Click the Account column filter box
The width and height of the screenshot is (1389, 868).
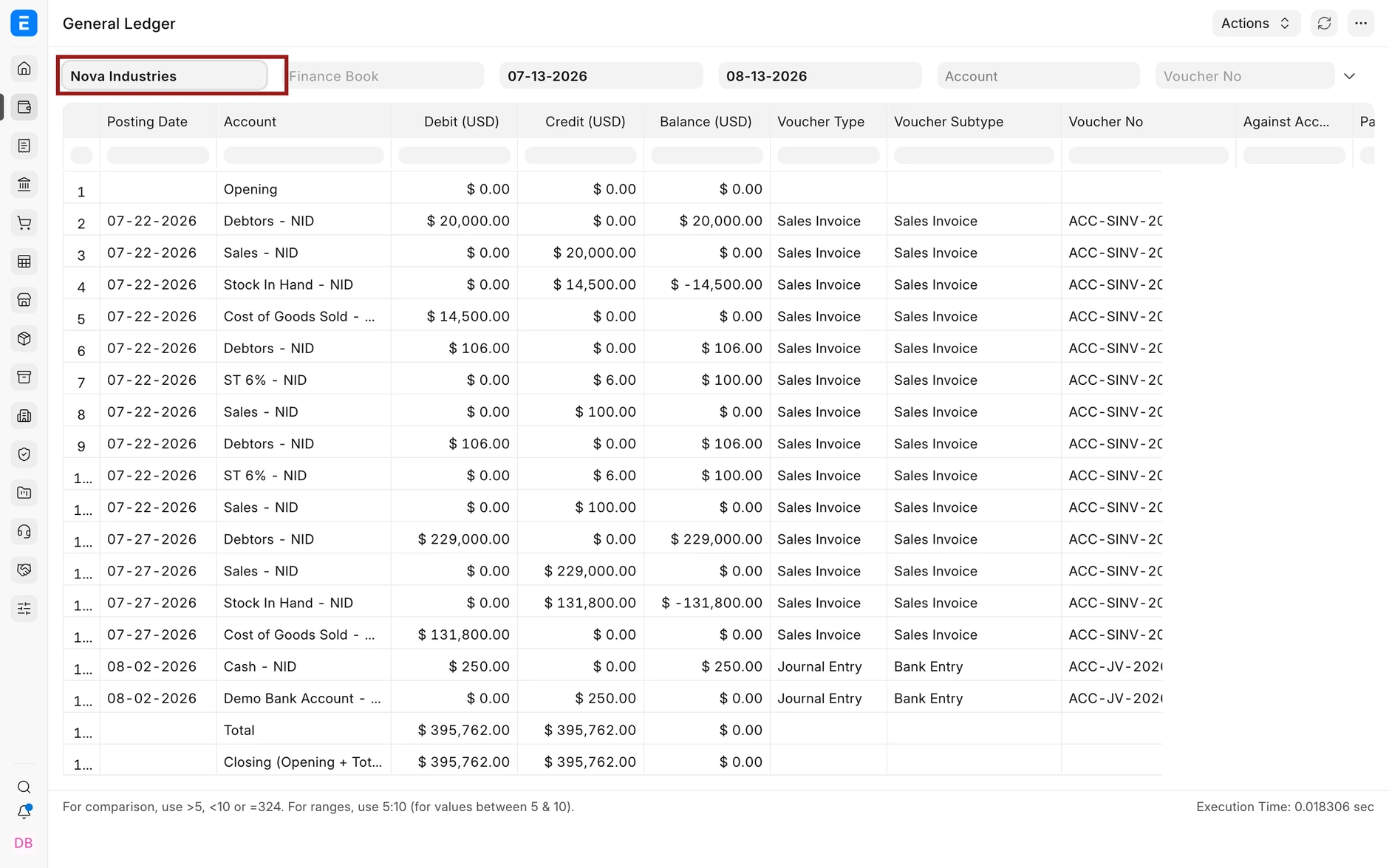pyautogui.click(x=304, y=155)
